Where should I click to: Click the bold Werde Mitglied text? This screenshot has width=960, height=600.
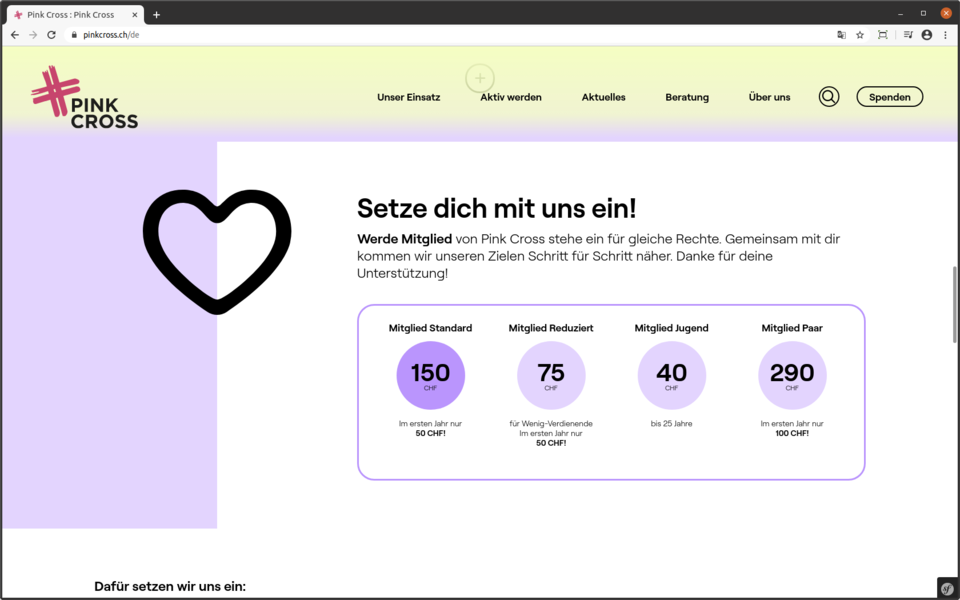click(405, 239)
